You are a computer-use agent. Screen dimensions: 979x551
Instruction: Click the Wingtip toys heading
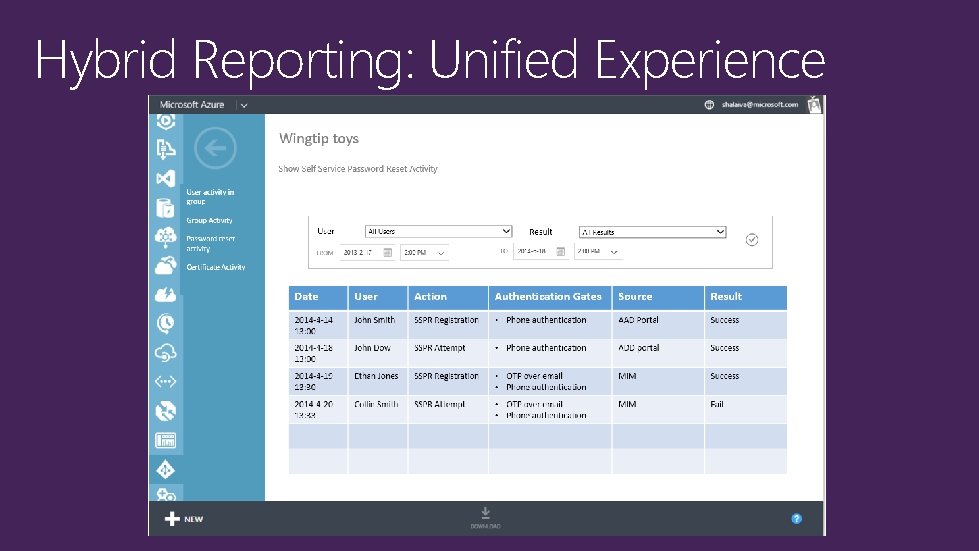[x=319, y=139]
